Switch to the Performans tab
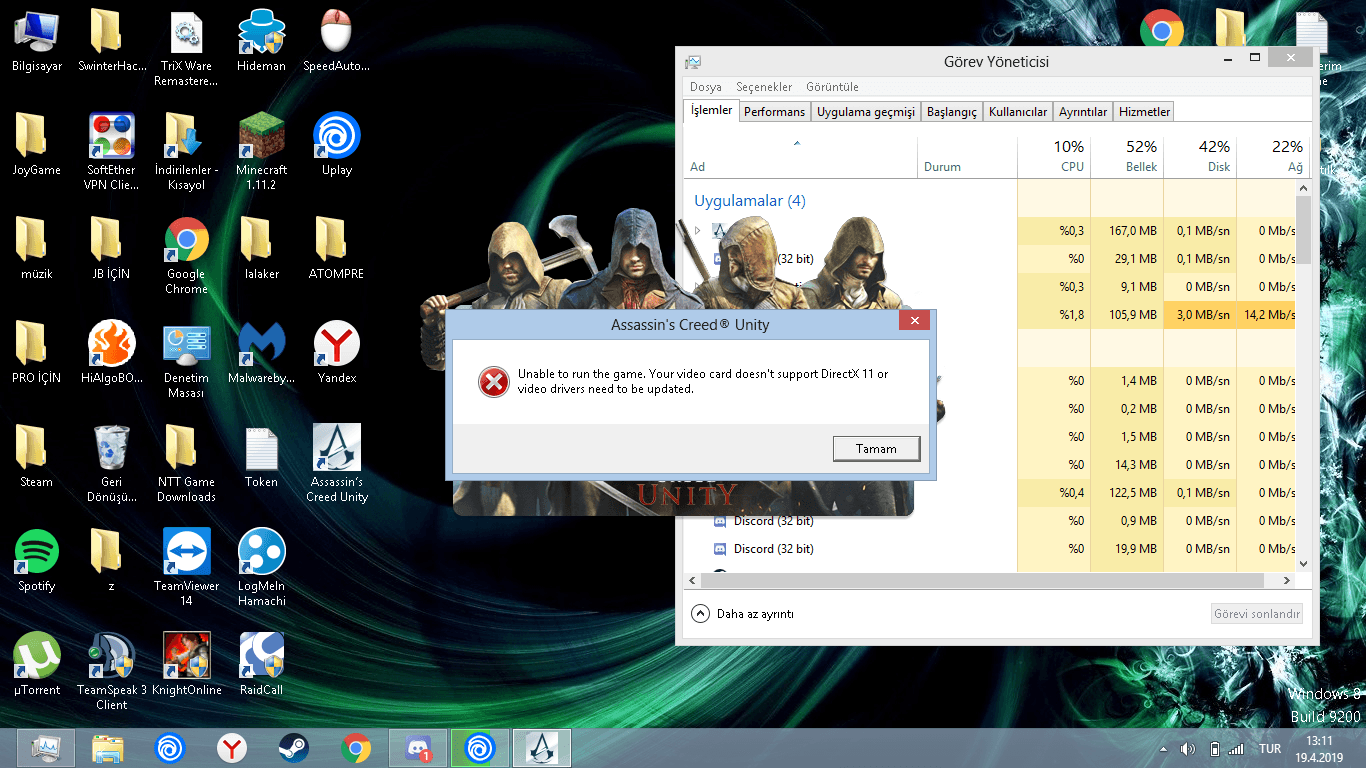Image resolution: width=1366 pixels, height=768 pixels. point(774,112)
